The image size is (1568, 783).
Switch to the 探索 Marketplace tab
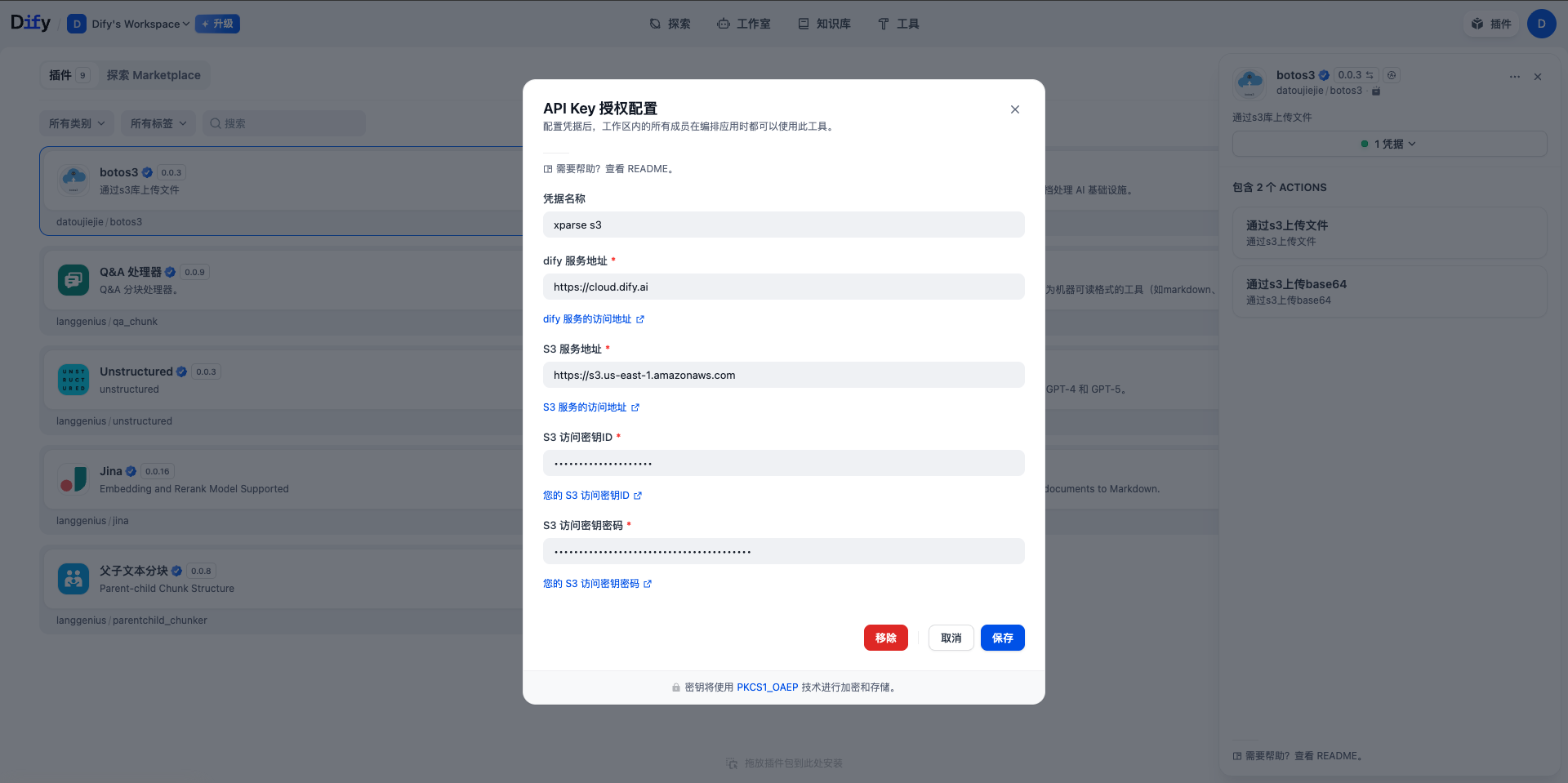click(154, 74)
